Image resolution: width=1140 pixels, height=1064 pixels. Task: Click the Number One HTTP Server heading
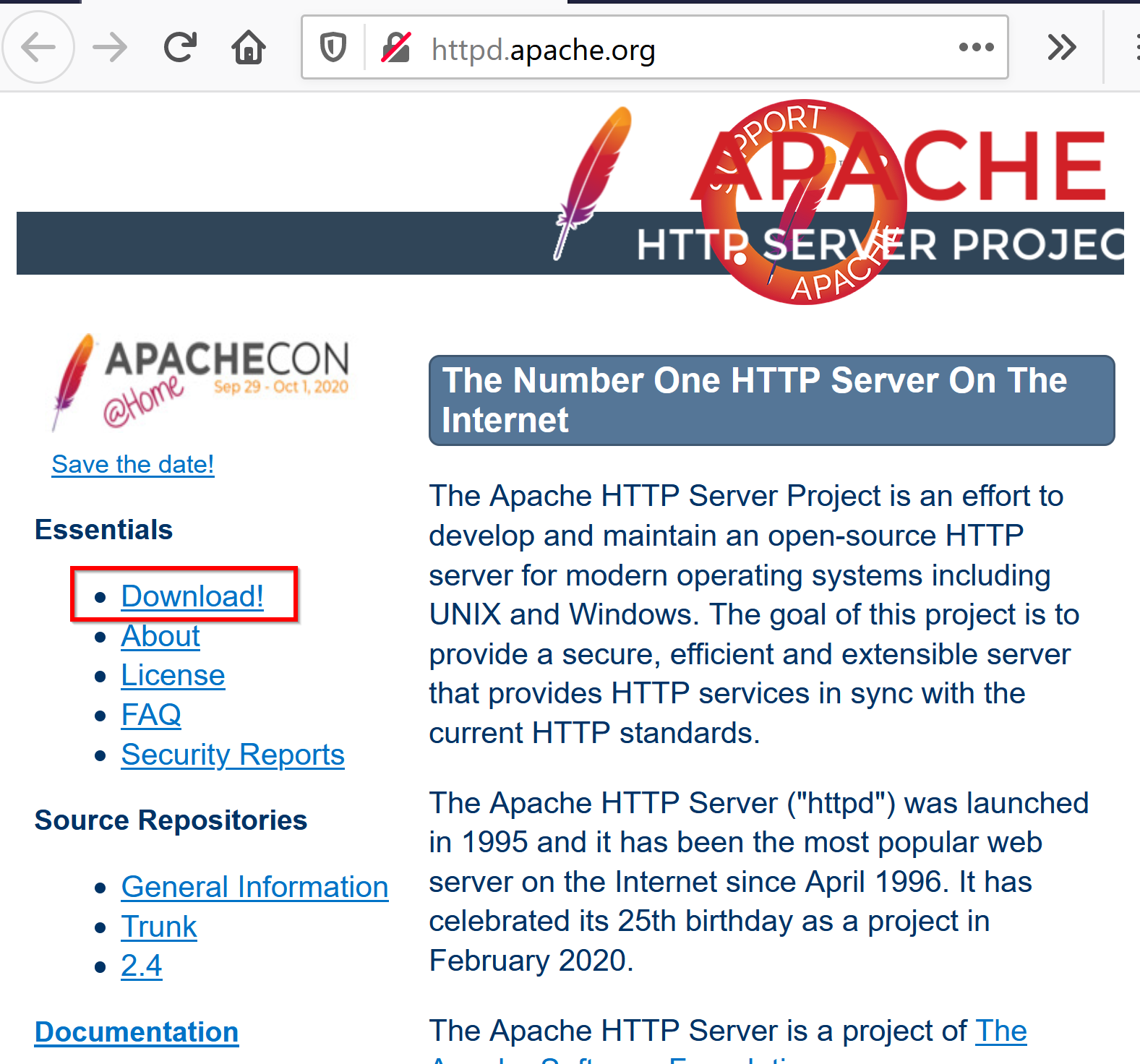click(x=771, y=400)
